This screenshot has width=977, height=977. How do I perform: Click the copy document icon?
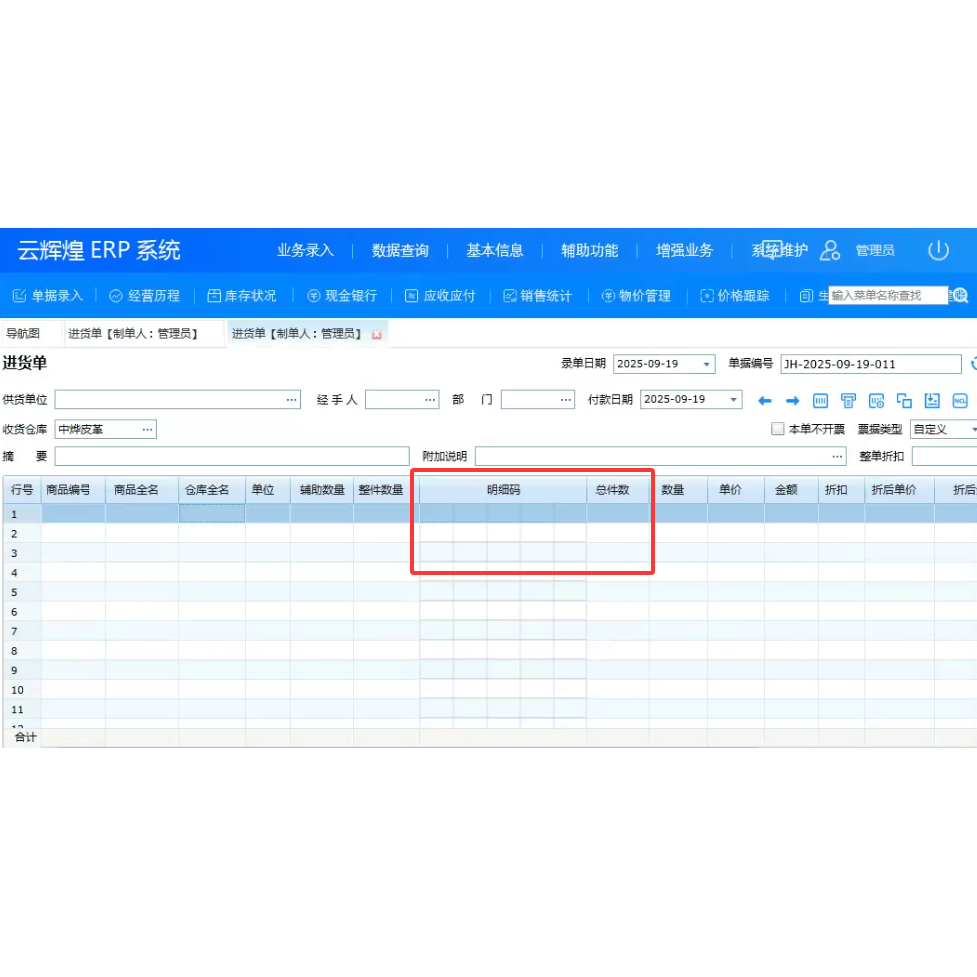coord(904,401)
